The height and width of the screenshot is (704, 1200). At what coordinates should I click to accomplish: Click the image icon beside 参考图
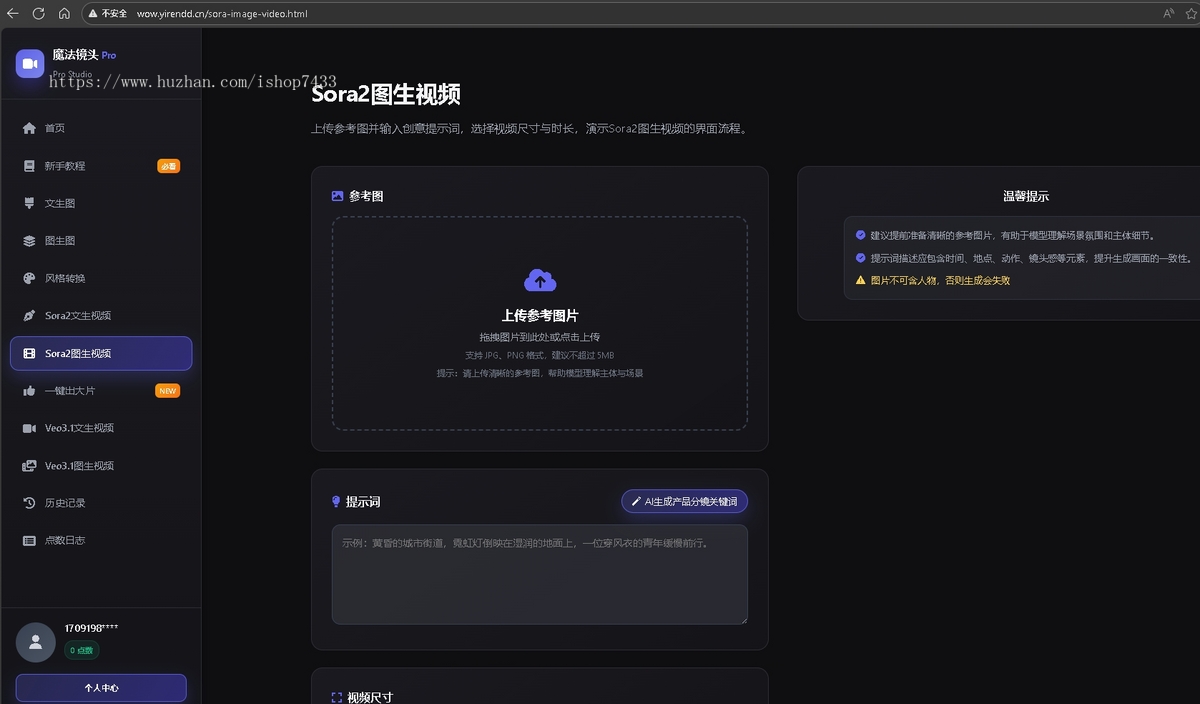click(x=338, y=196)
